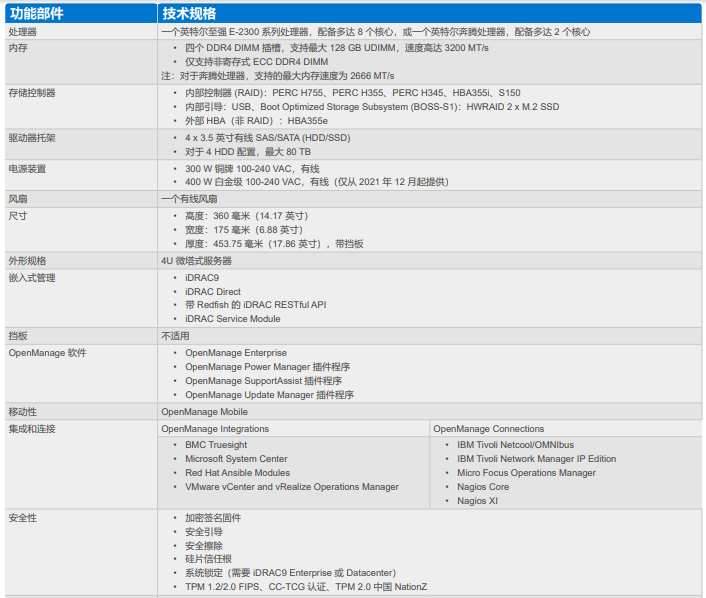This screenshot has height=598, width=706.
Task: Select BMC Truesight in integrations list
Action: (x=216, y=445)
